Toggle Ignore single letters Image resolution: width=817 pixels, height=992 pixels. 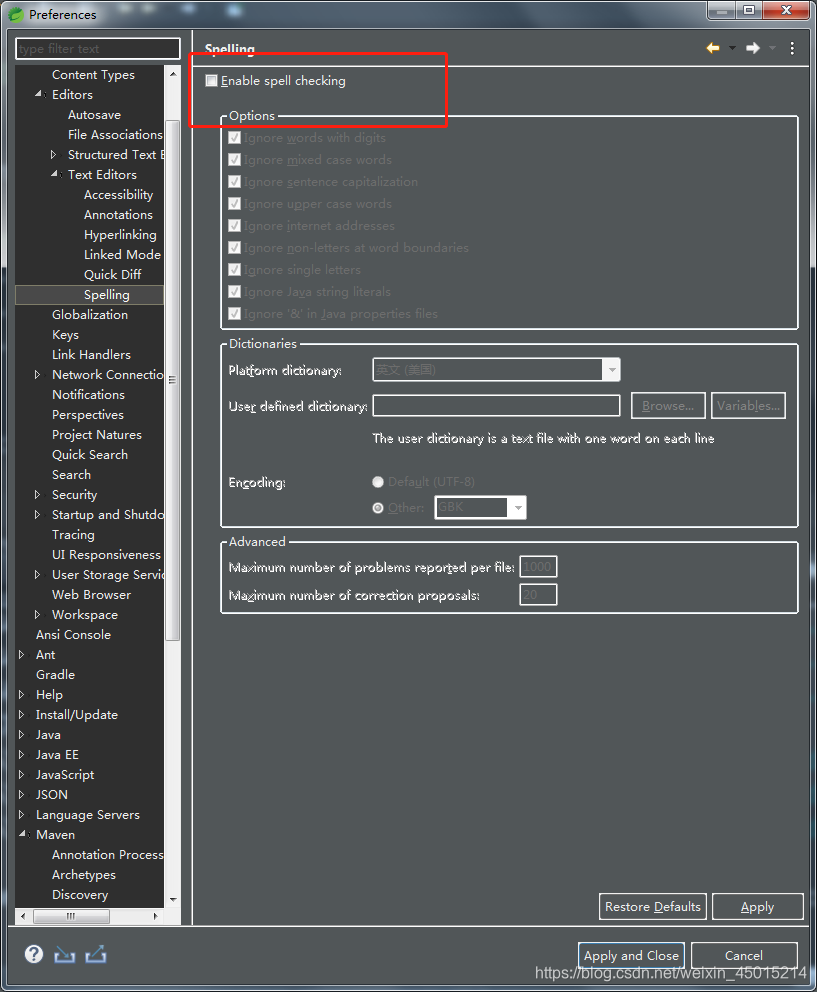coord(234,270)
